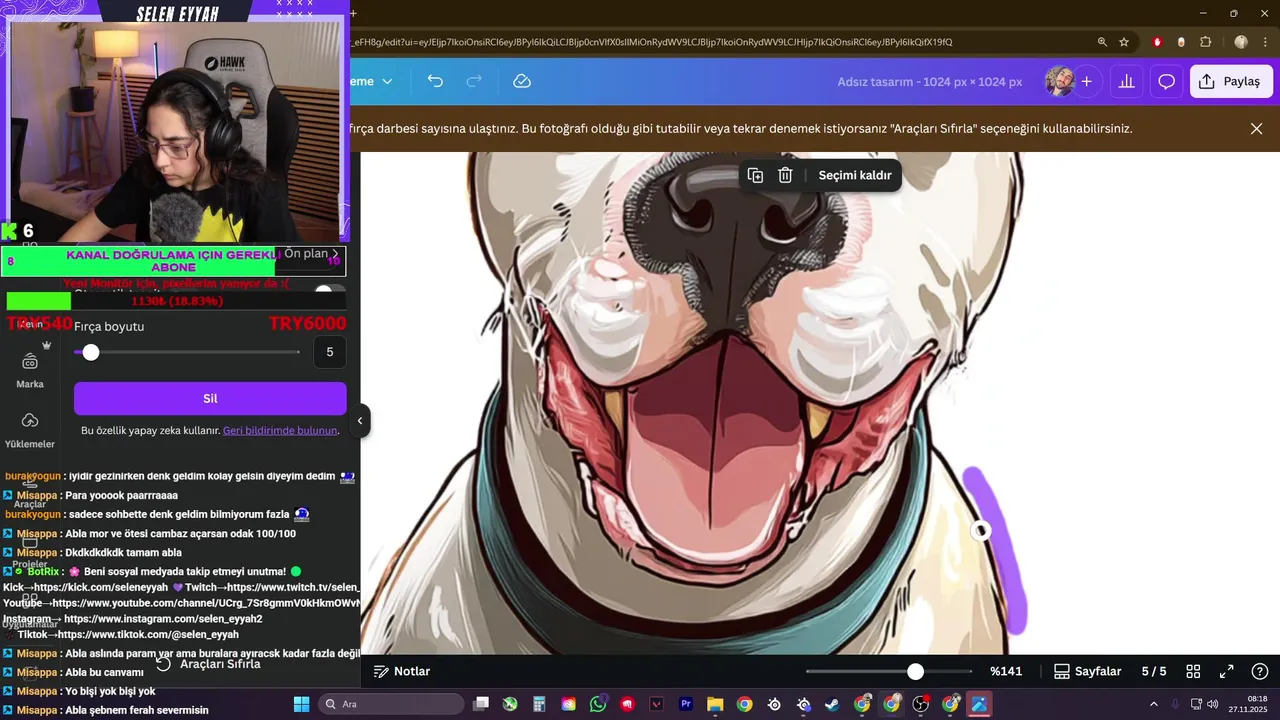The width and height of the screenshot is (1280, 720).
Task: Open the browser extensions puzzle icon
Action: click(x=1205, y=42)
